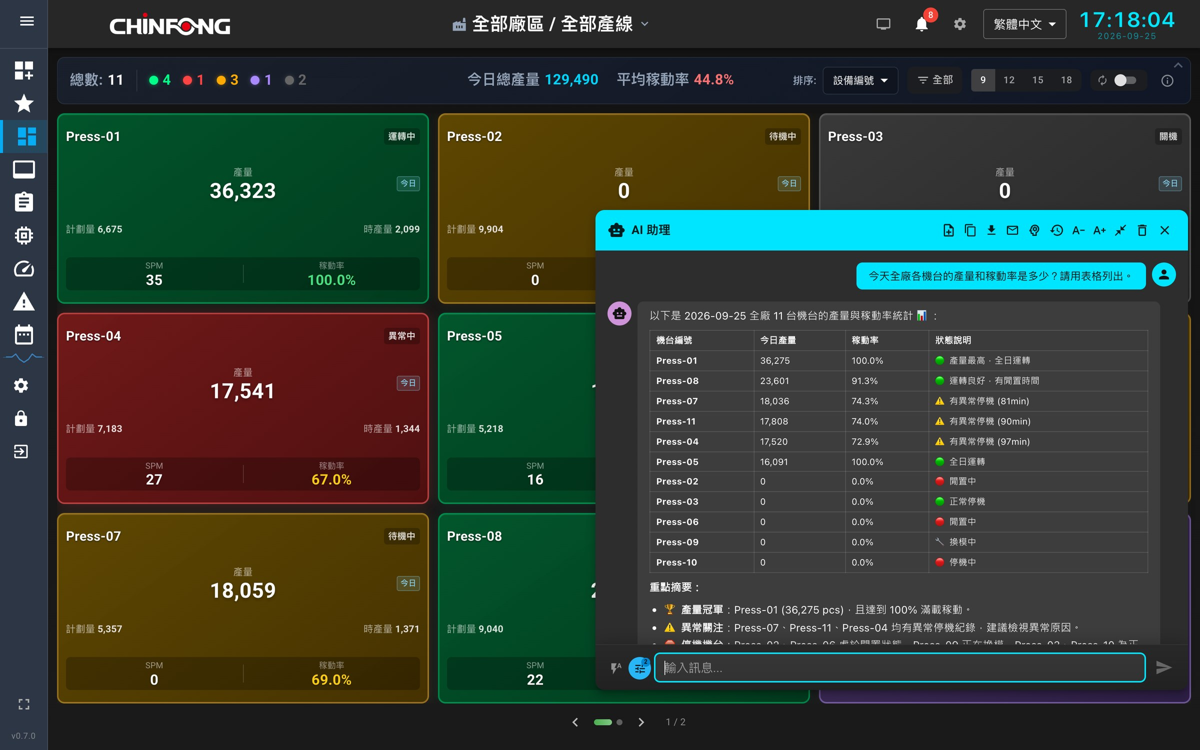Click the screen display icon in header
Image resolution: width=1200 pixels, height=750 pixels.
(883, 24)
